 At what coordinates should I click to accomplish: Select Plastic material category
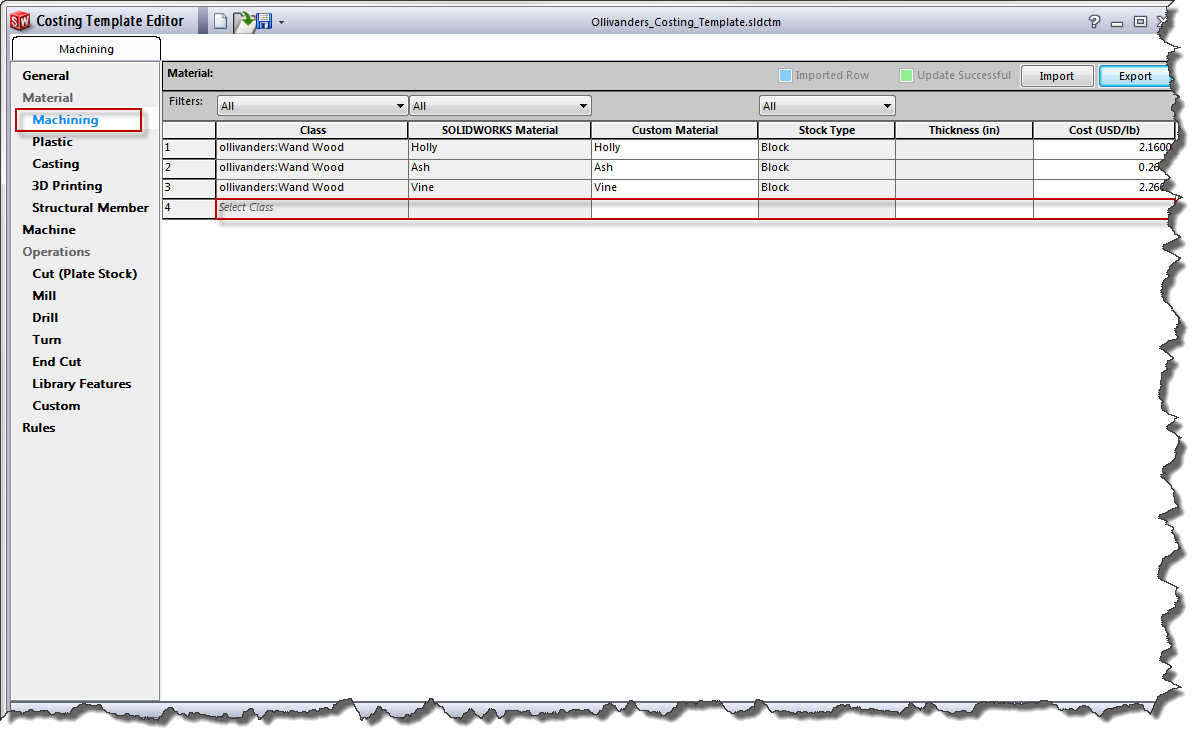(x=52, y=142)
